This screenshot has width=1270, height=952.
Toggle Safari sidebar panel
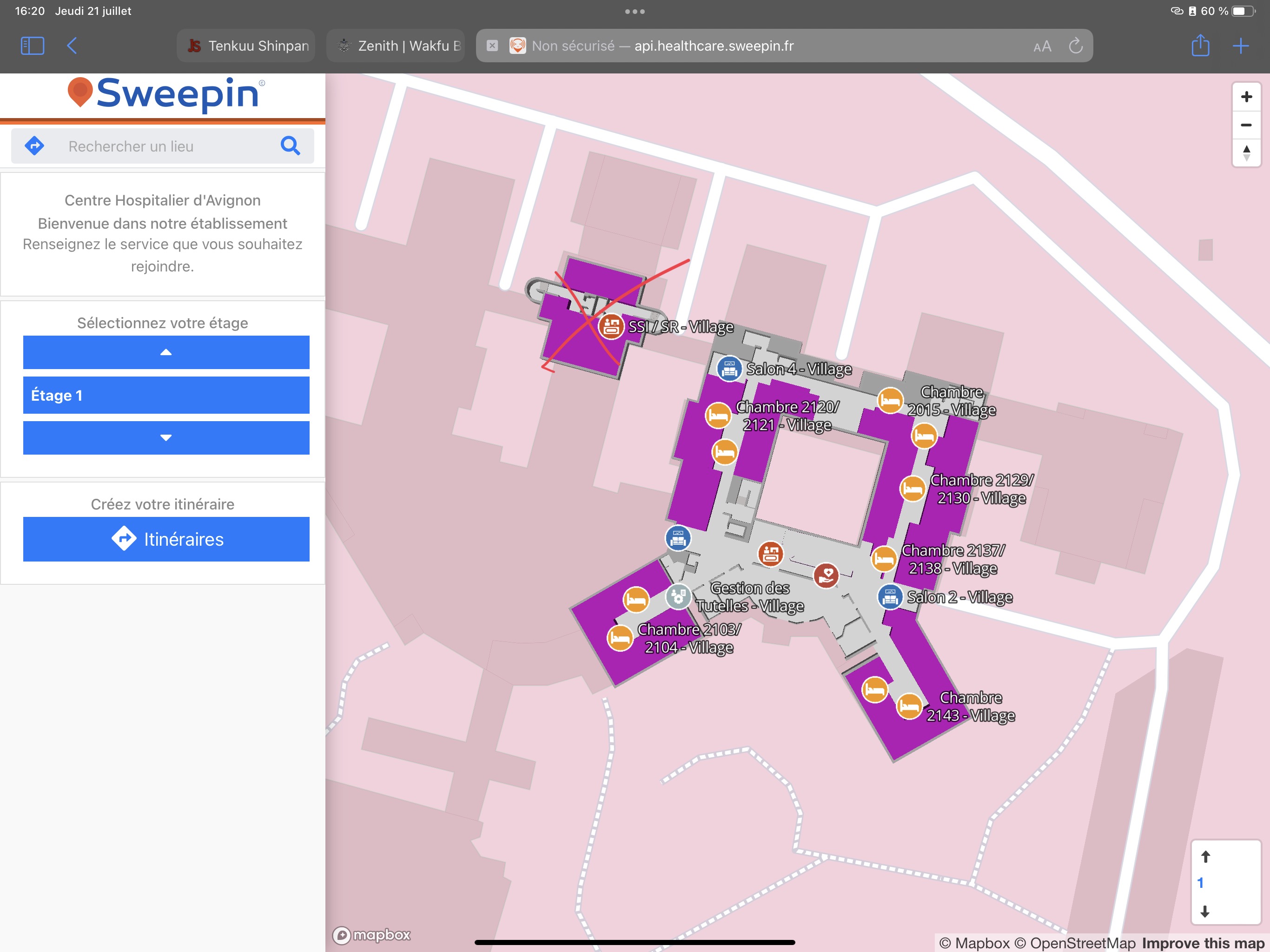click(x=32, y=46)
